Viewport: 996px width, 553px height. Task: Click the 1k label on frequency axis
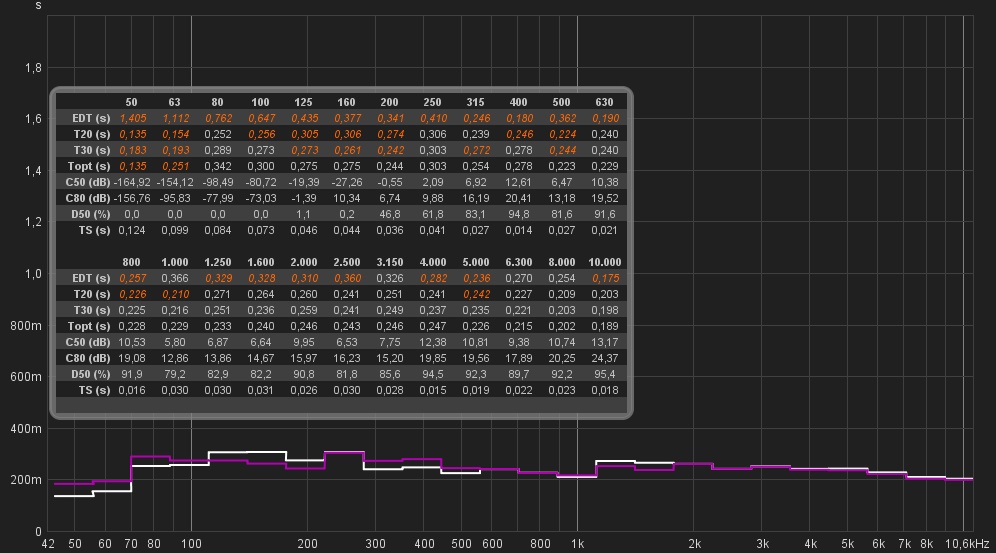[x=577, y=543]
